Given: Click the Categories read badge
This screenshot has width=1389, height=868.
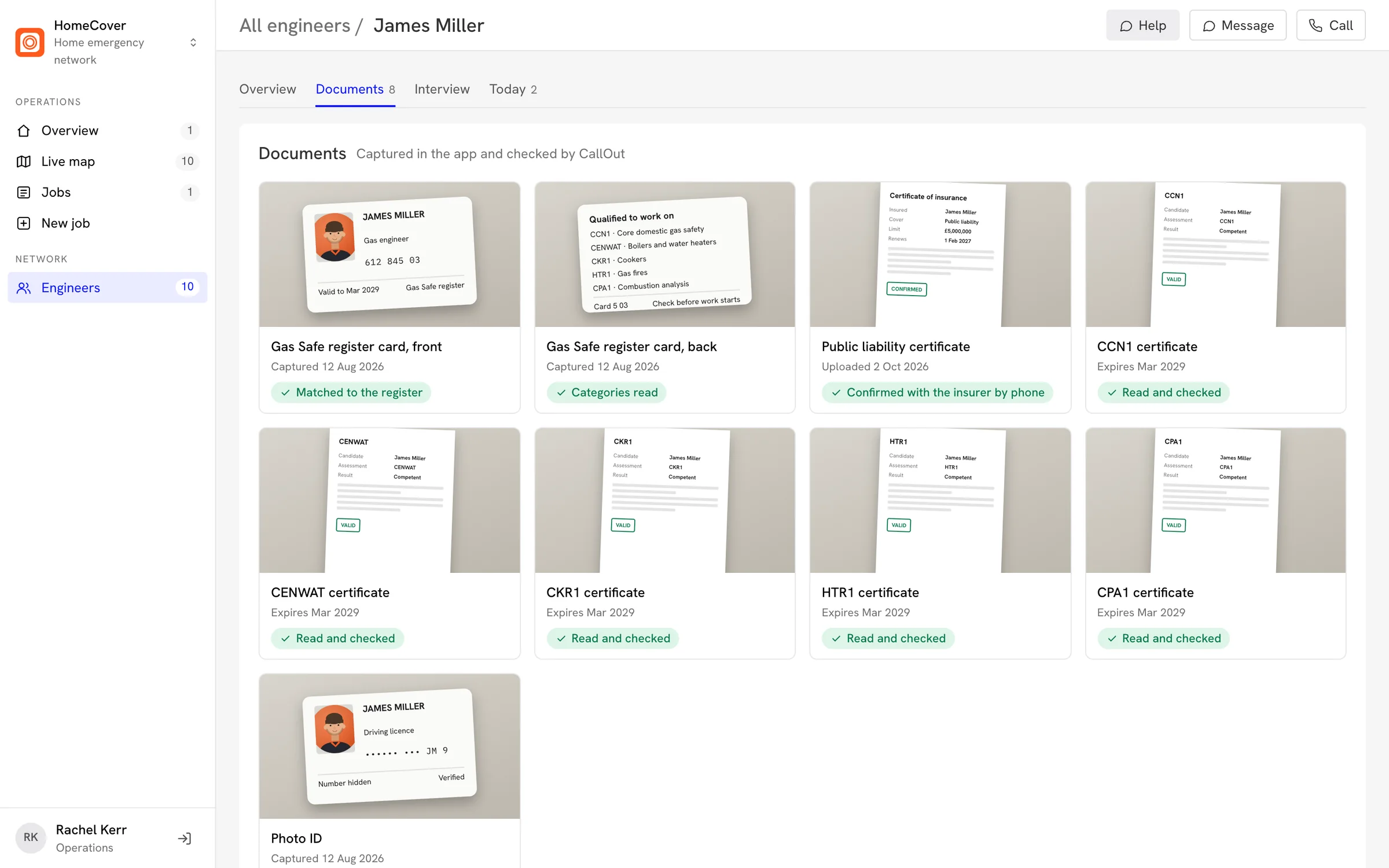Looking at the screenshot, I should (607, 392).
